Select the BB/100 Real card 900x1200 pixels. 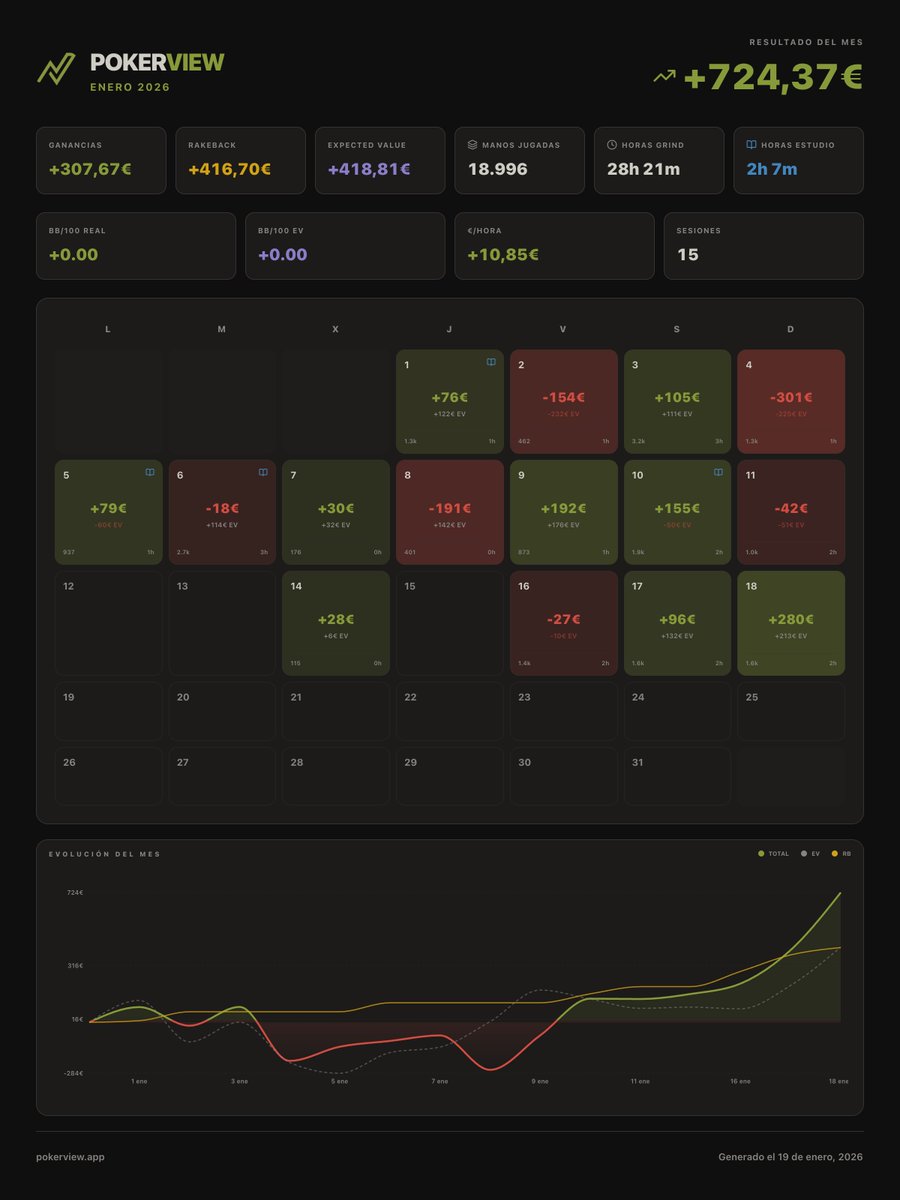click(136, 245)
